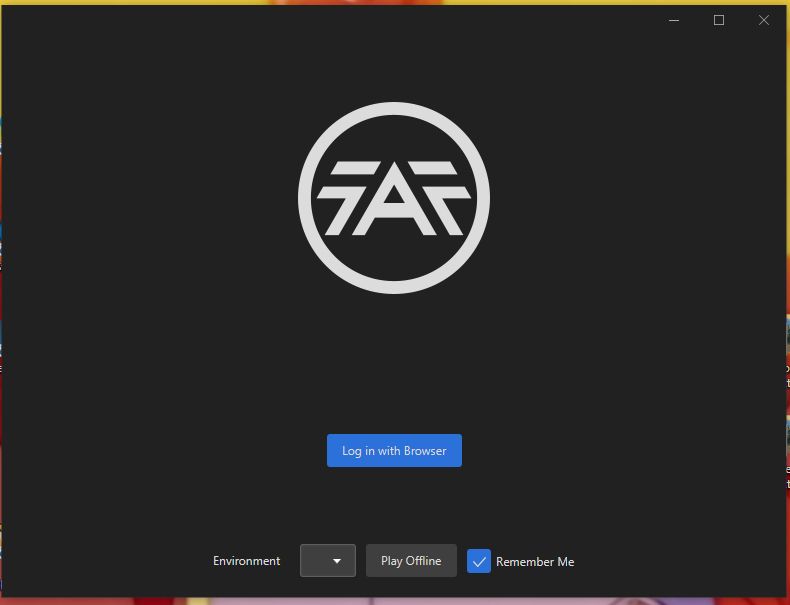Click the Environment label text
Viewport: 790px width, 605px height.
[x=246, y=561]
